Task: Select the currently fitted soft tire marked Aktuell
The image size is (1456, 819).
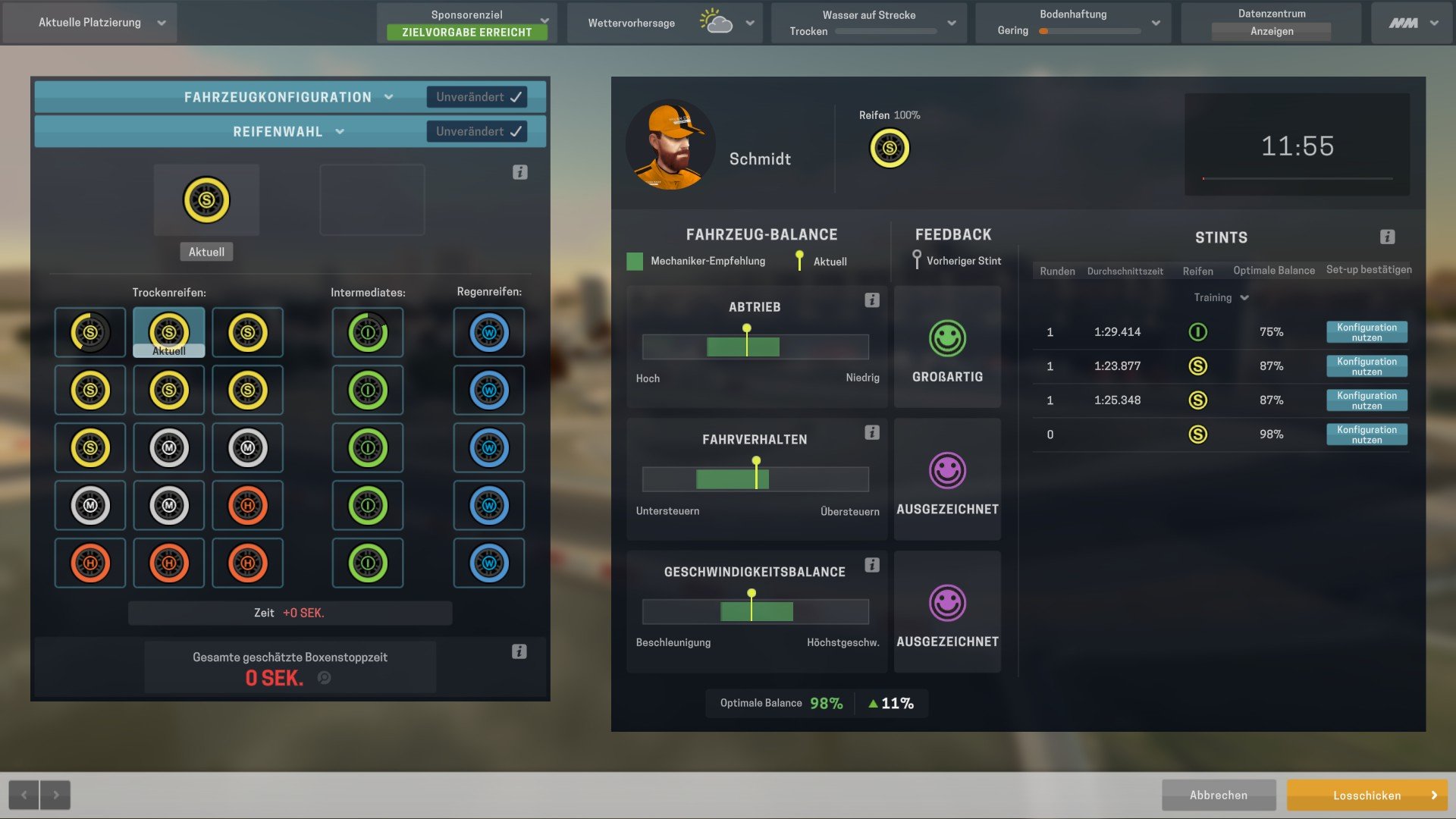Action: click(x=169, y=332)
